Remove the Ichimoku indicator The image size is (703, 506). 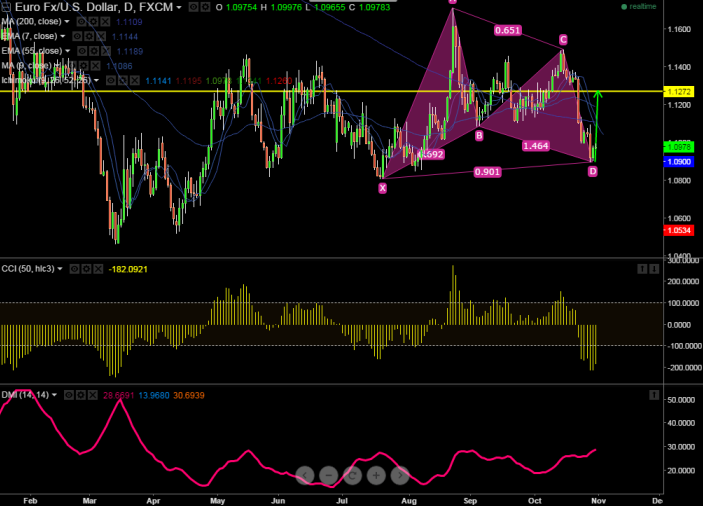[x=135, y=81]
